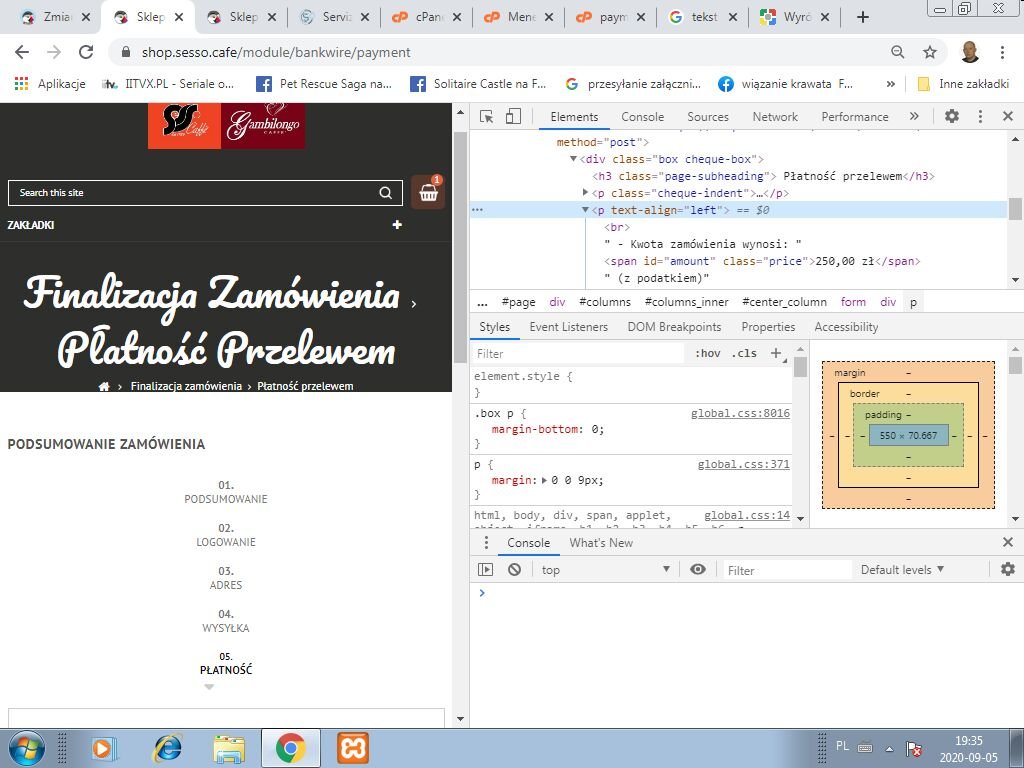Open the Event Listeners tab
This screenshot has height=768, width=1024.
click(x=568, y=327)
